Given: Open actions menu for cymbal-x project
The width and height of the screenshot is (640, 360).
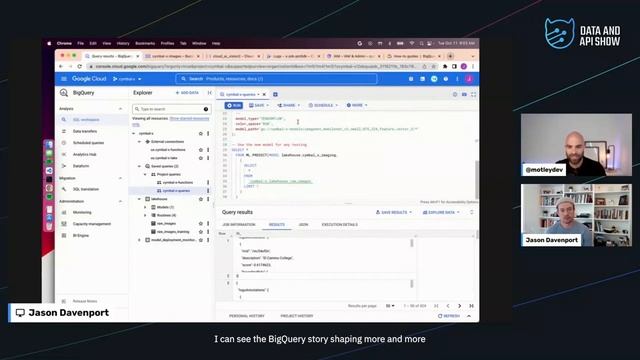Looking at the screenshot, I should (208, 133).
